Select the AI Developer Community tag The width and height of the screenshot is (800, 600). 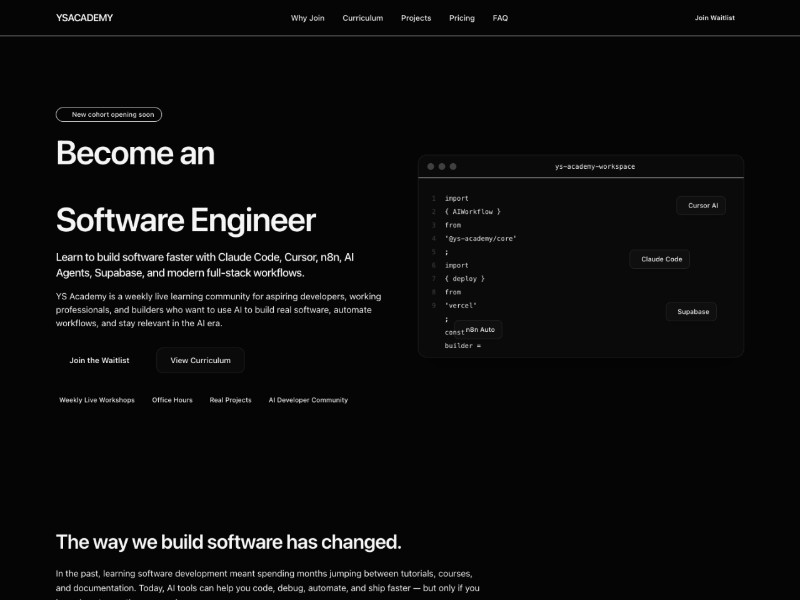click(x=308, y=400)
